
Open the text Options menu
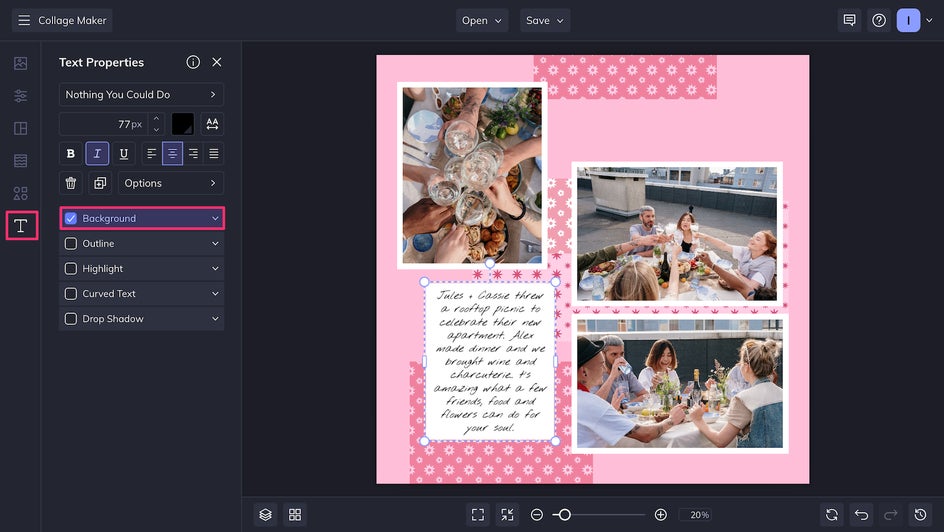[170, 183]
